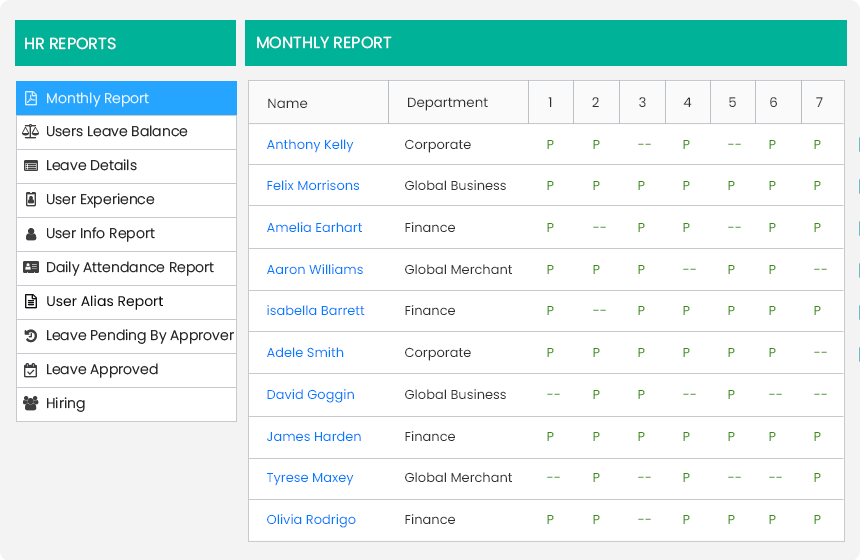Click Anthony Kelly's Corporate department cell
The height and width of the screenshot is (560, 860).
(x=438, y=145)
